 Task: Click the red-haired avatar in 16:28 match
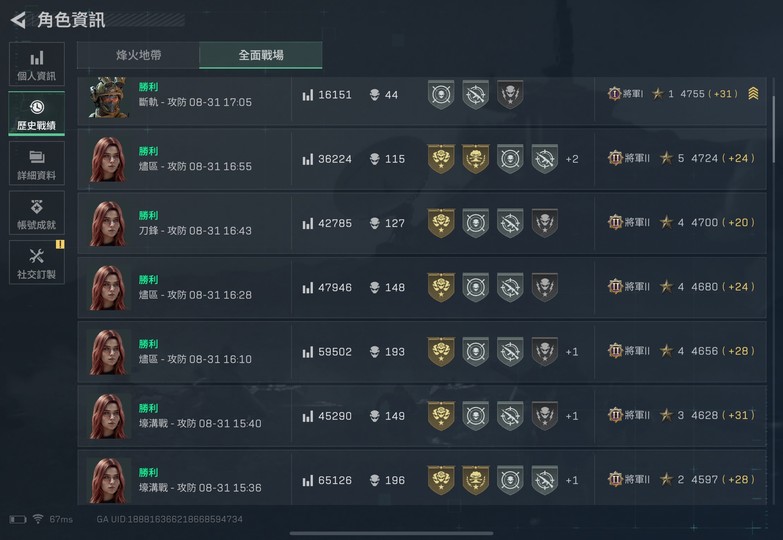click(x=107, y=287)
